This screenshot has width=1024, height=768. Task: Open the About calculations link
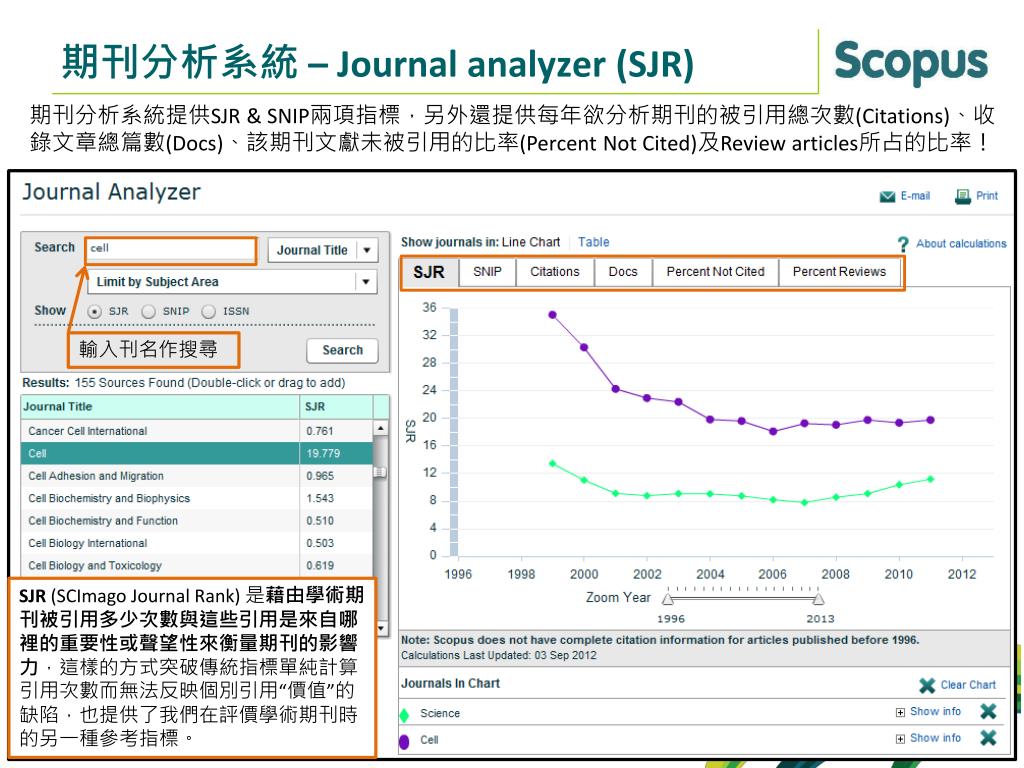tap(961, 244)
